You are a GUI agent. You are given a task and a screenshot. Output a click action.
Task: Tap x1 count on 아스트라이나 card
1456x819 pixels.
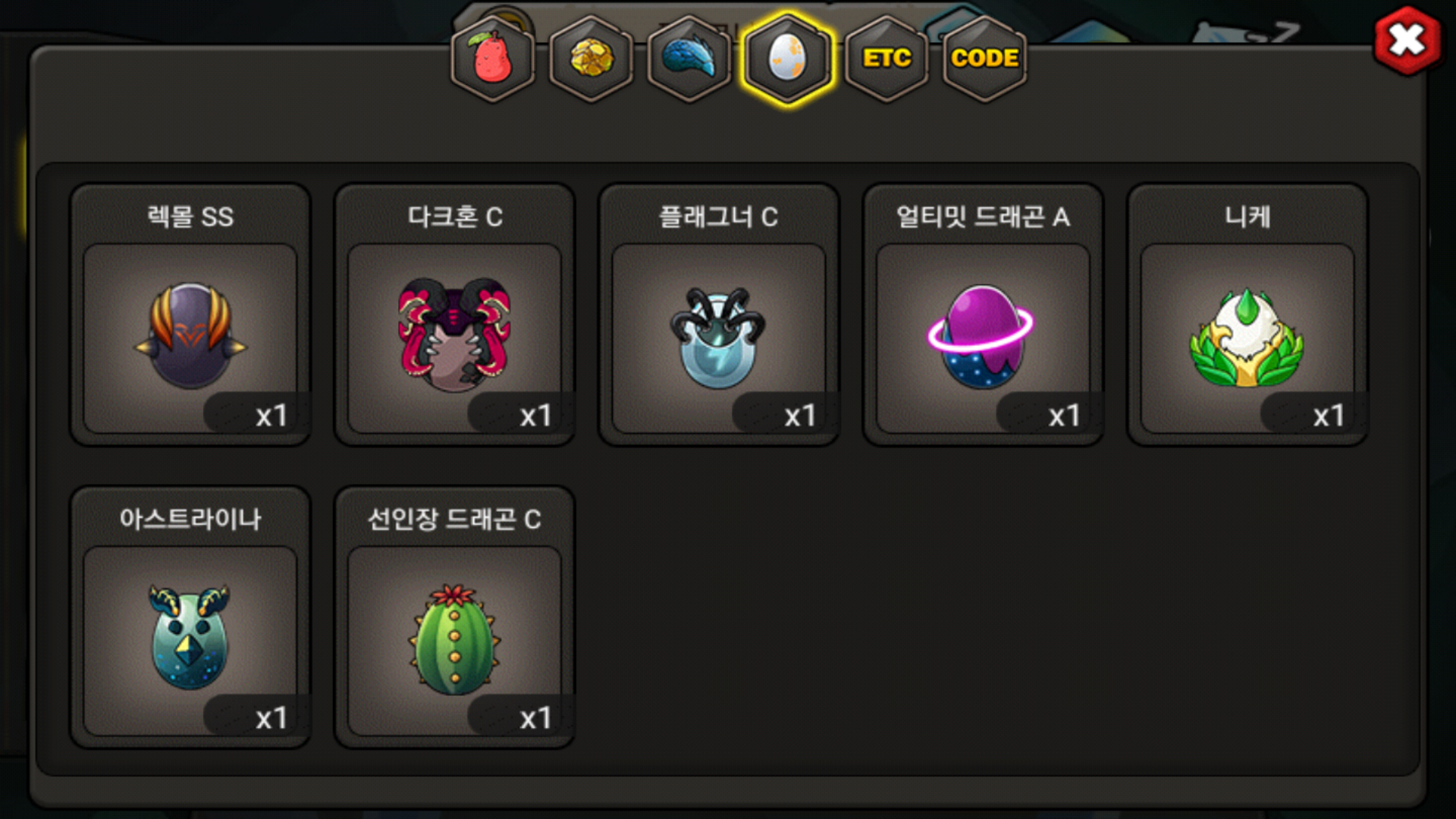[271, 718]
